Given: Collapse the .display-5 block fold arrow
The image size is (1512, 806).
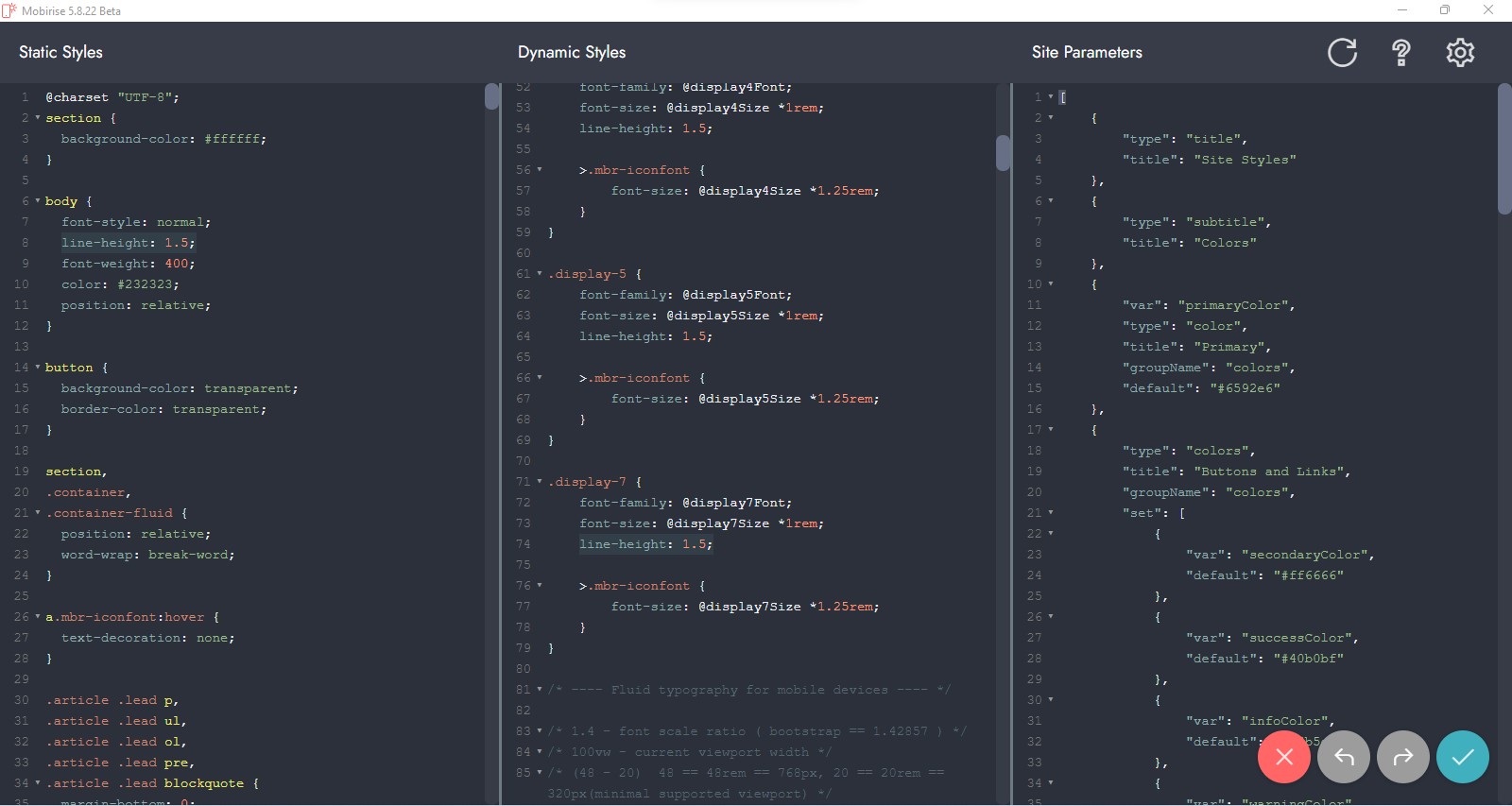Looking at the screenshot, I should tap(540, 274).
